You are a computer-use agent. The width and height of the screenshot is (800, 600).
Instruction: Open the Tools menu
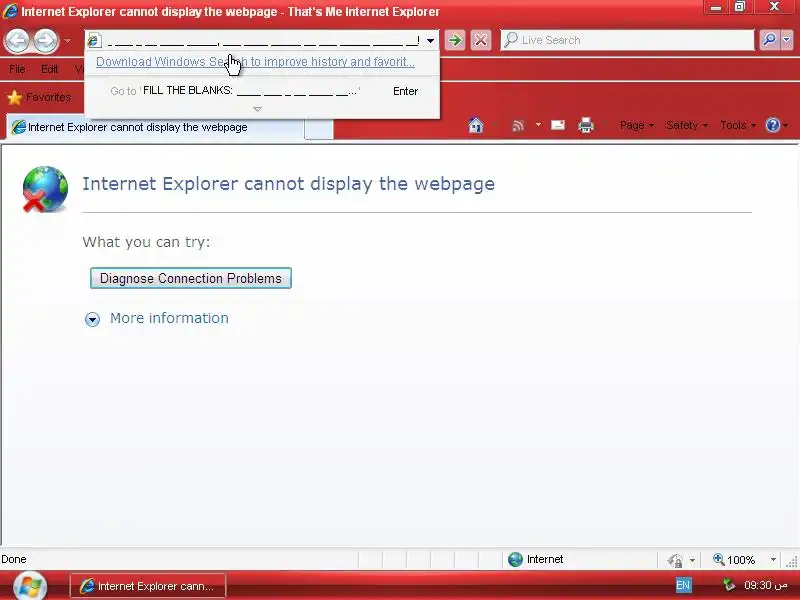point(738,125)
